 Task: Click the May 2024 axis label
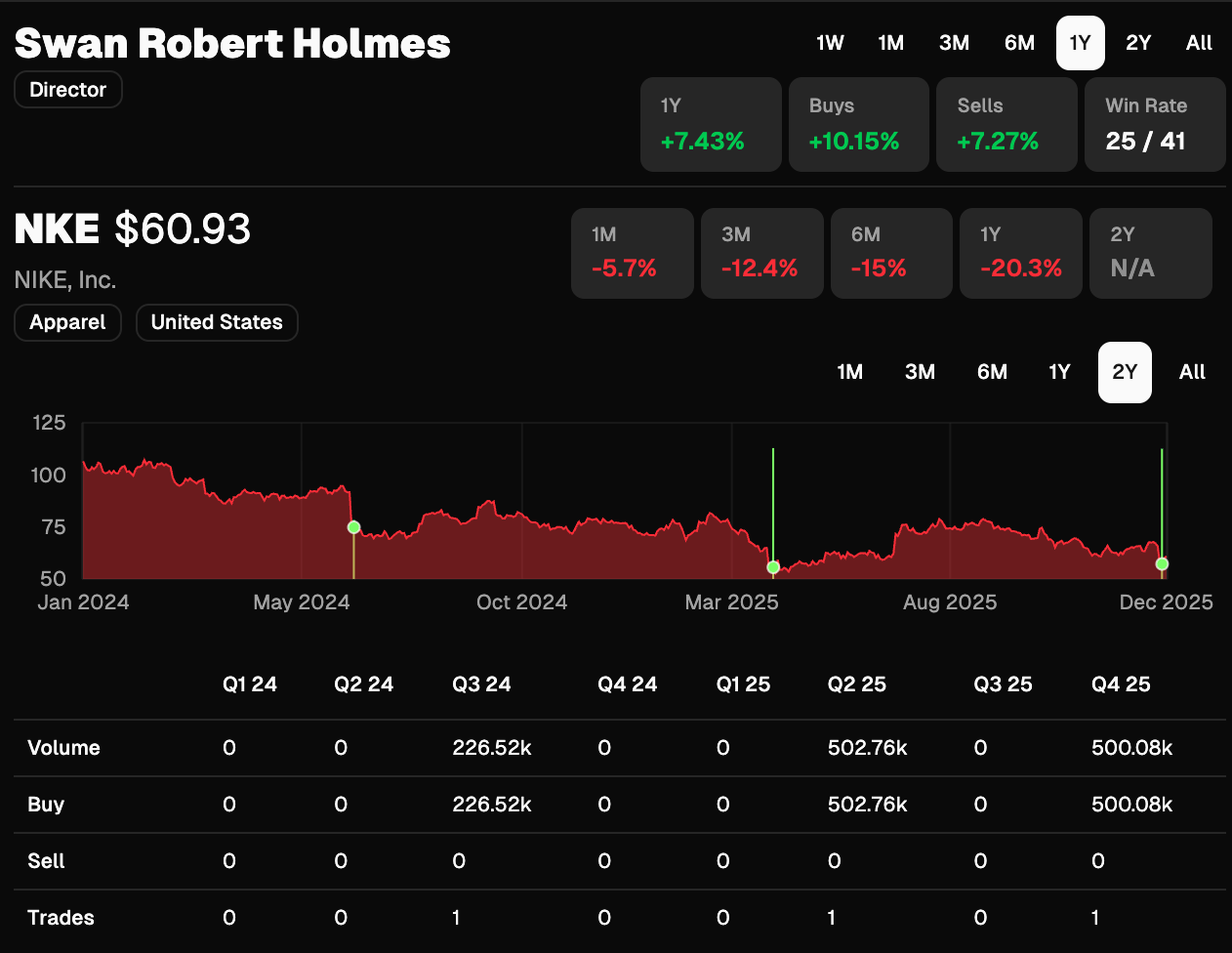click(302, 602)
